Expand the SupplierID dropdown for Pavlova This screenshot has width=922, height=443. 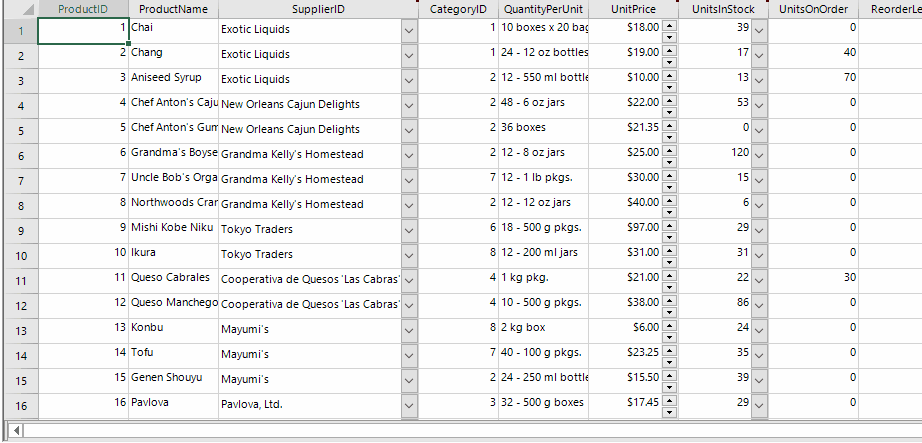408,406
